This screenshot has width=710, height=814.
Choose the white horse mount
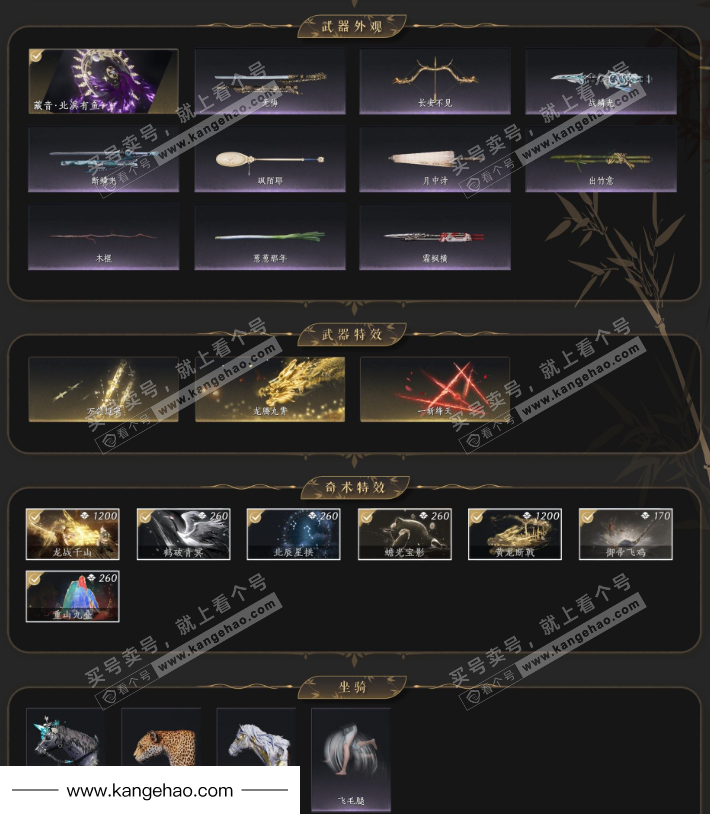256,737
